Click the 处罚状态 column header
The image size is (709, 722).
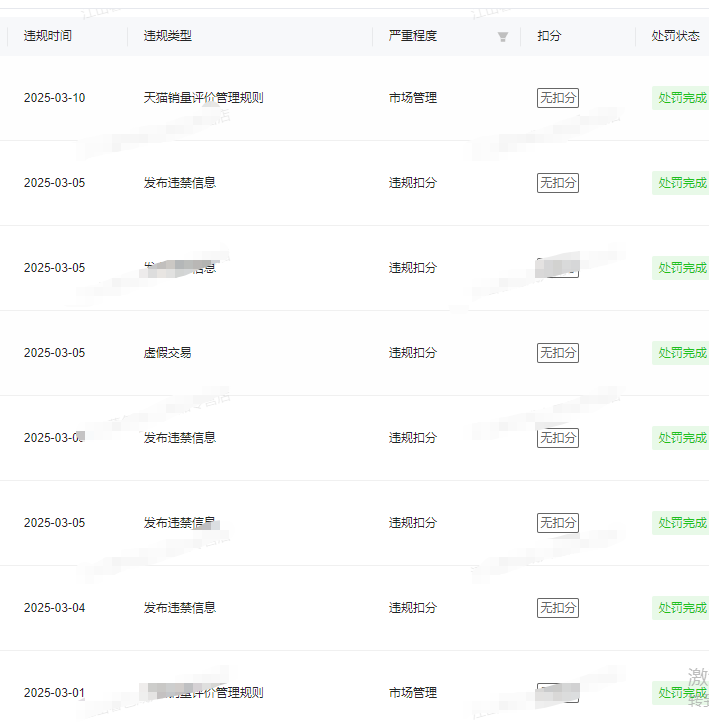675,36
